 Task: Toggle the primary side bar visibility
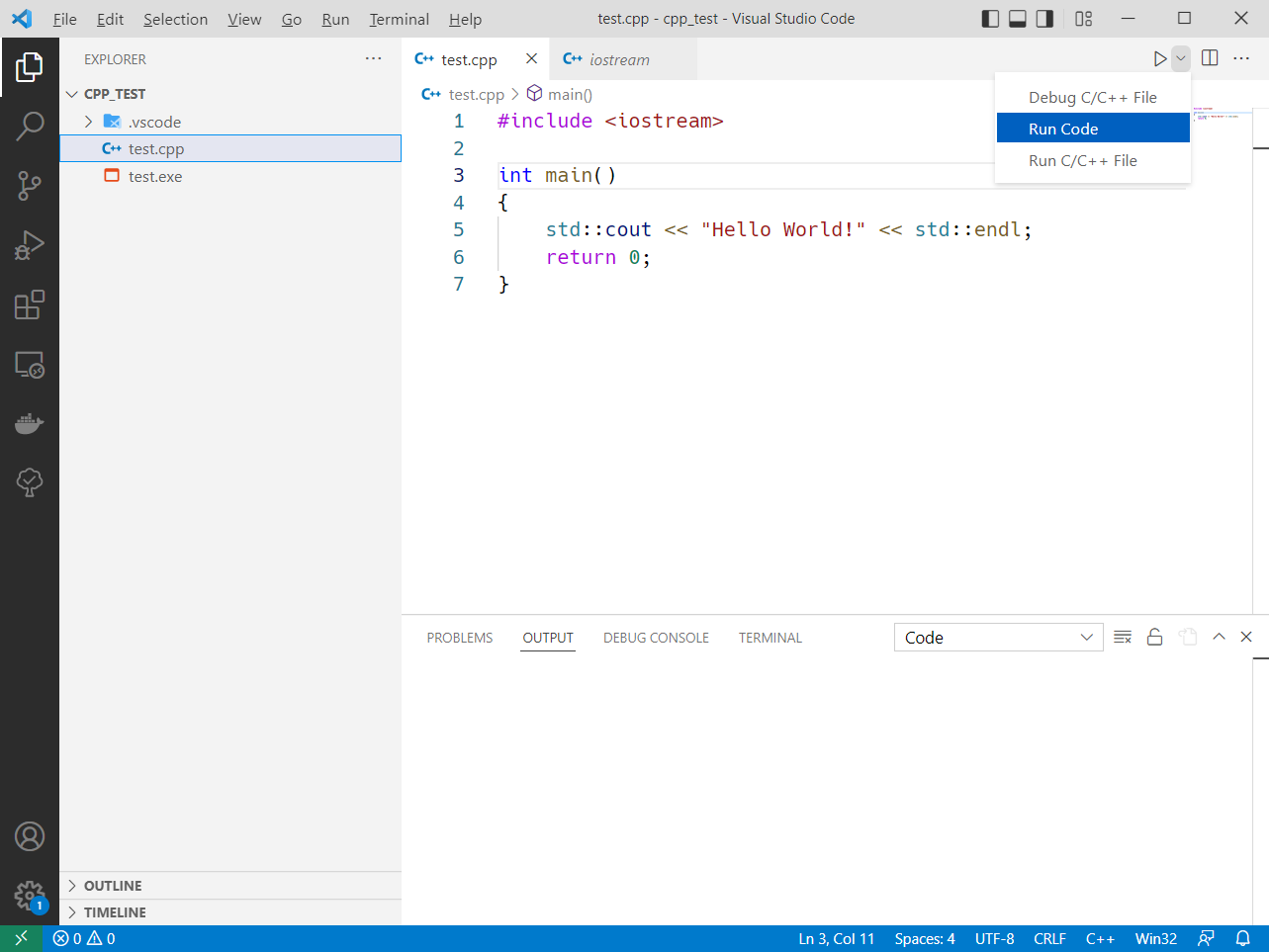[990, 19]
